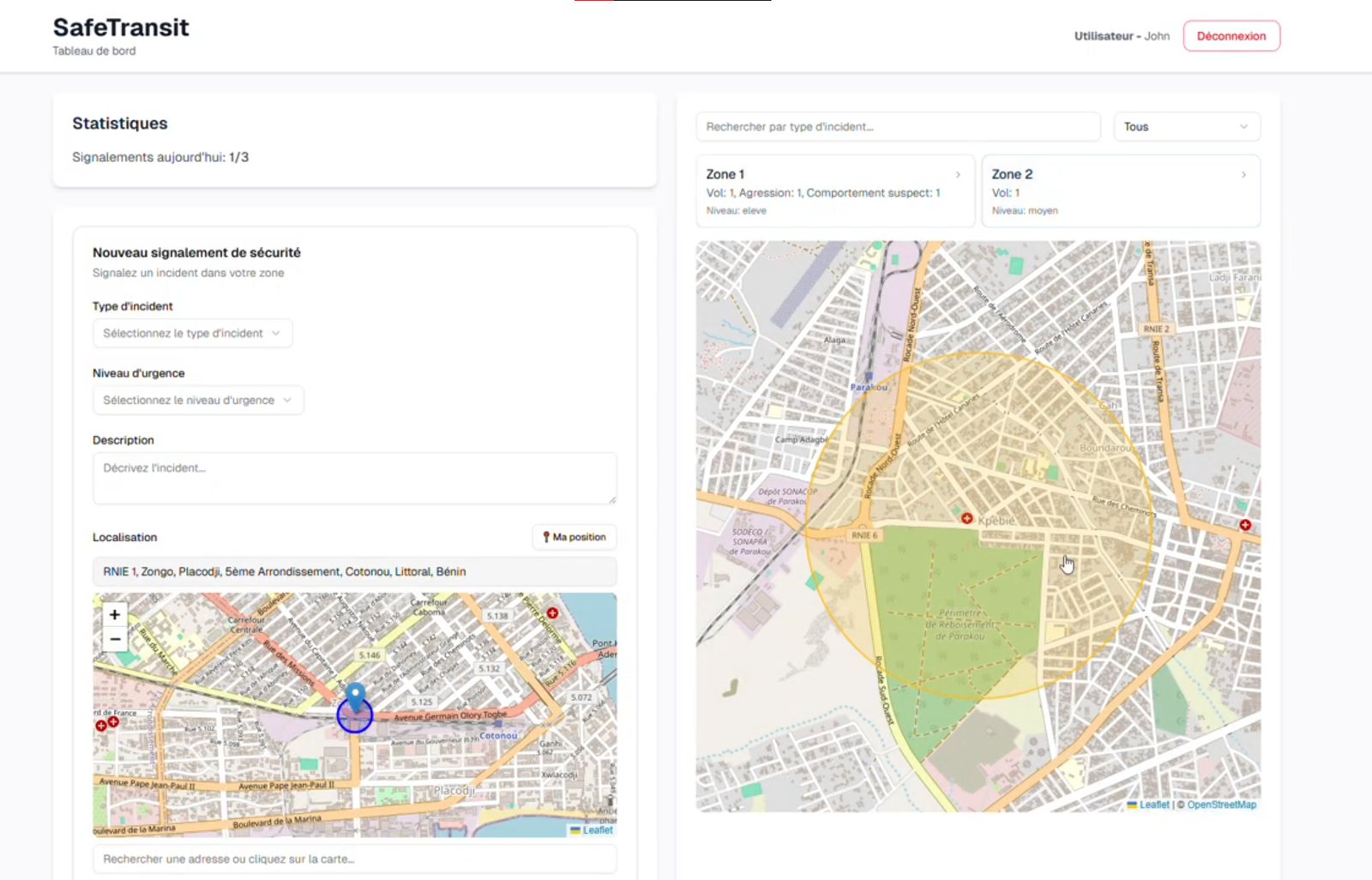Click the red hospital marker near Kpébié
Screen dimensions: 1372x880
tap(966, 518)
